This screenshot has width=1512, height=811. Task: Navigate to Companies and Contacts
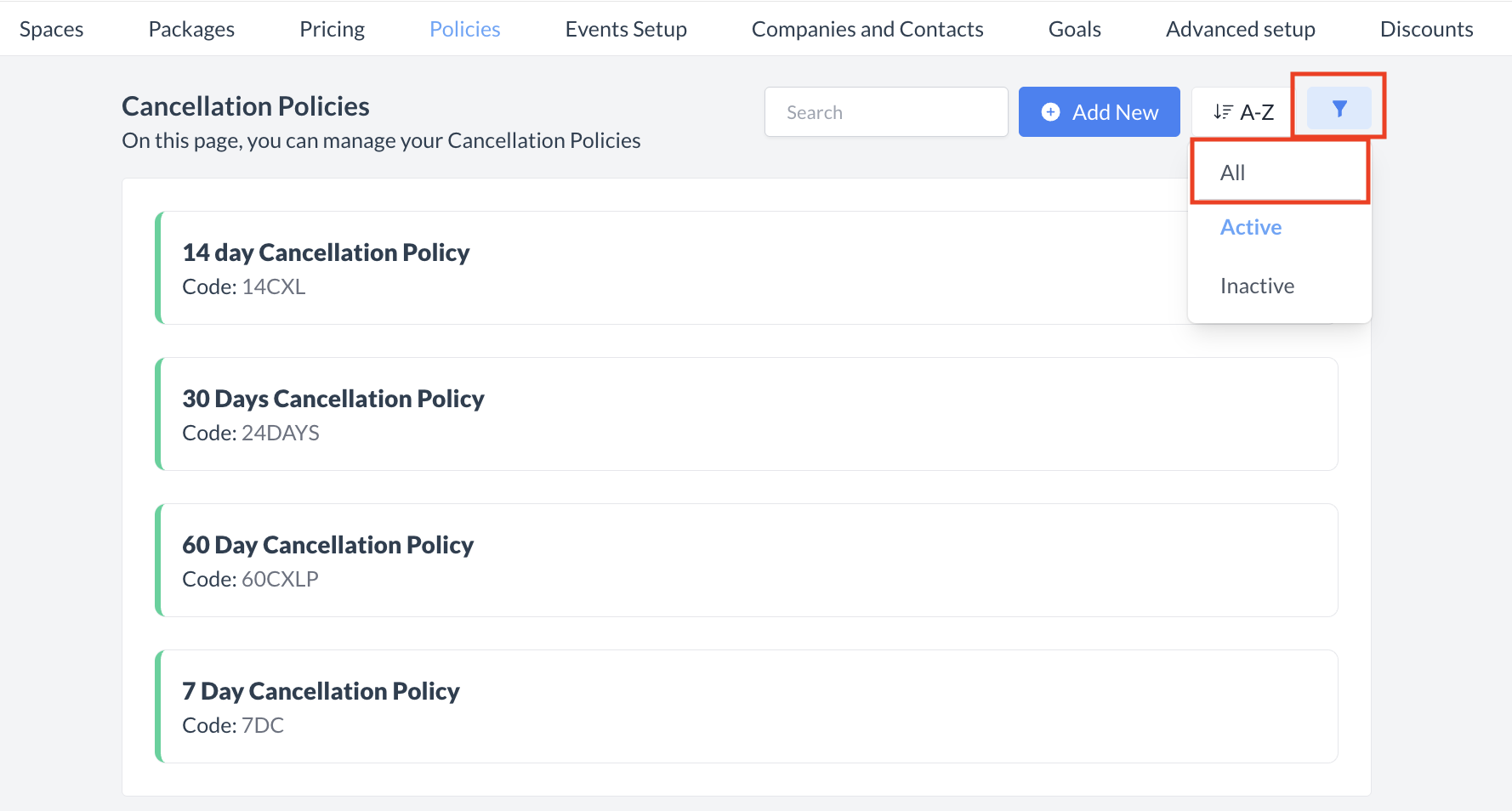867,28
